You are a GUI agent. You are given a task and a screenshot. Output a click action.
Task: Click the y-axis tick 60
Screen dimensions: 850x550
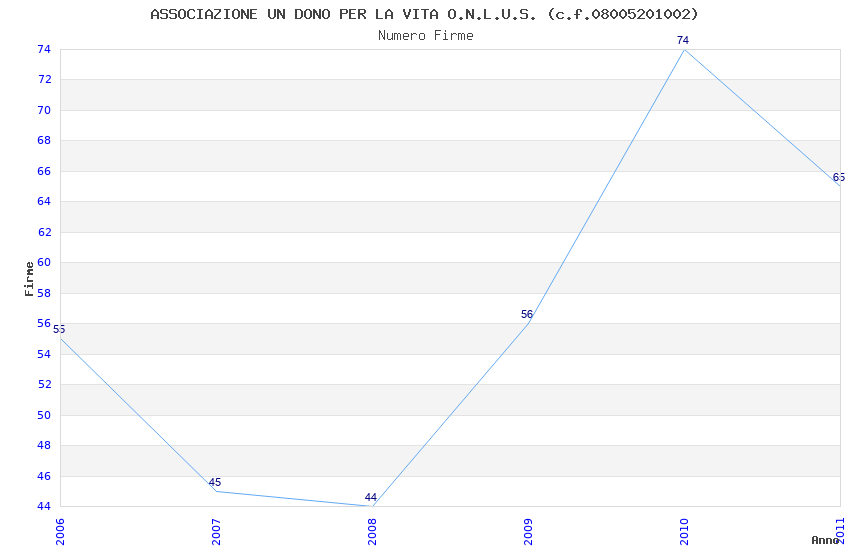click(44, 262)
